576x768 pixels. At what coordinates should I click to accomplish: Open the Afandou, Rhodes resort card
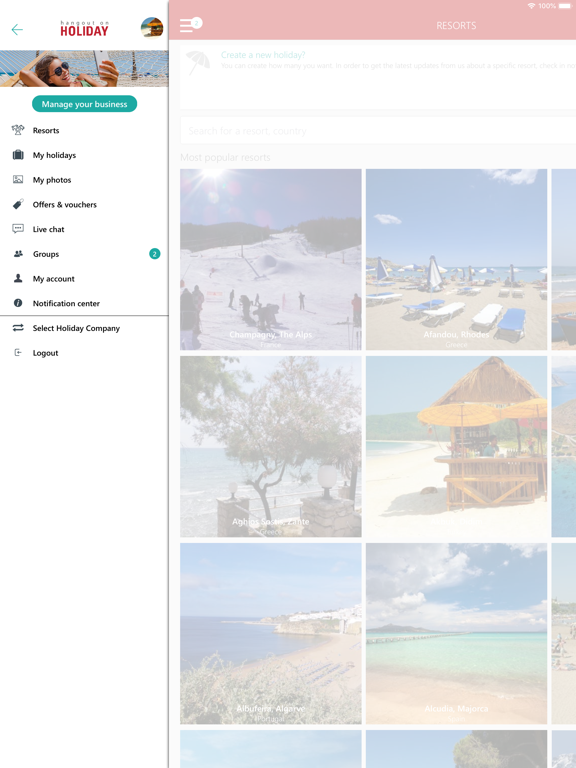(x=456, y=260)
